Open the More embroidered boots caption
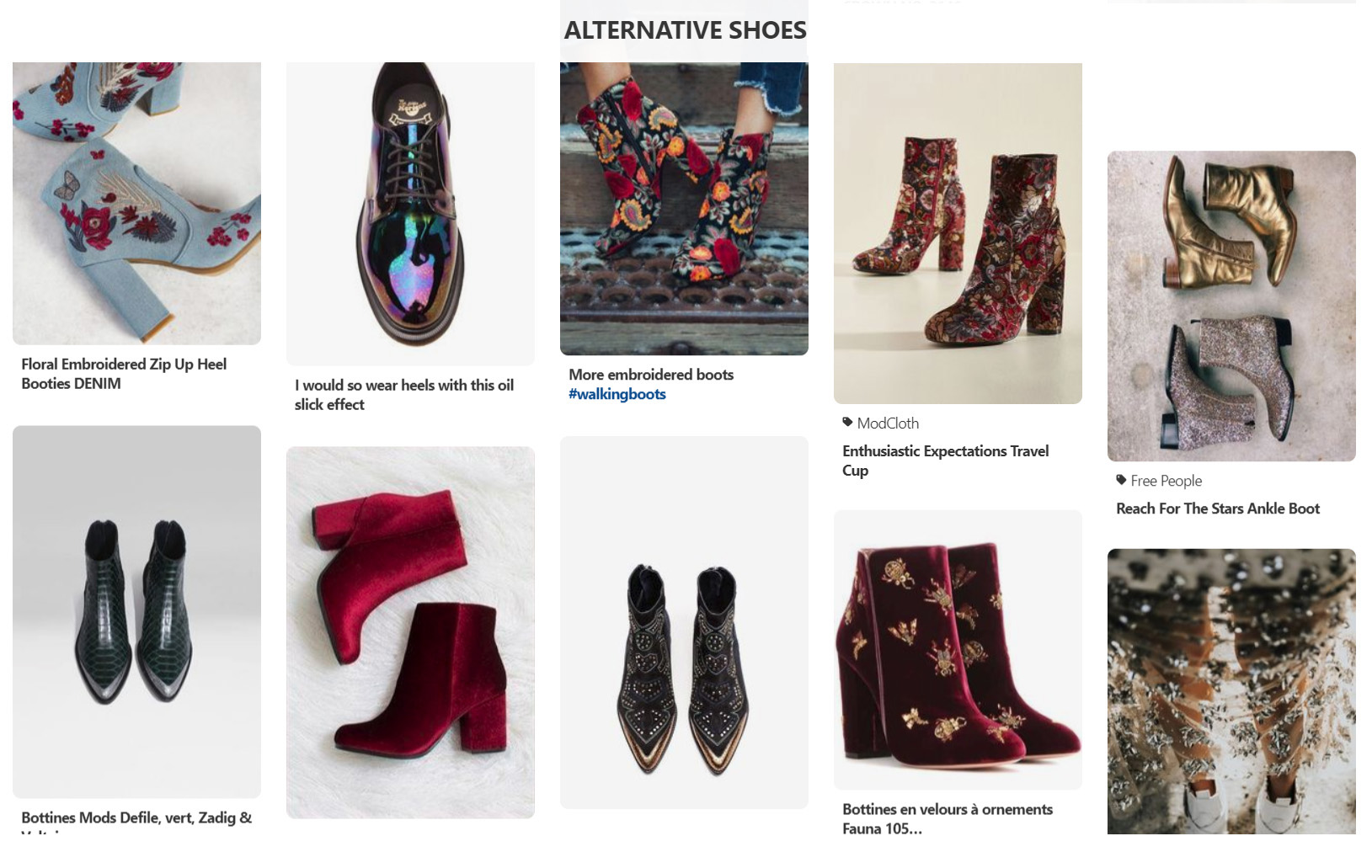 pos(651,375)
